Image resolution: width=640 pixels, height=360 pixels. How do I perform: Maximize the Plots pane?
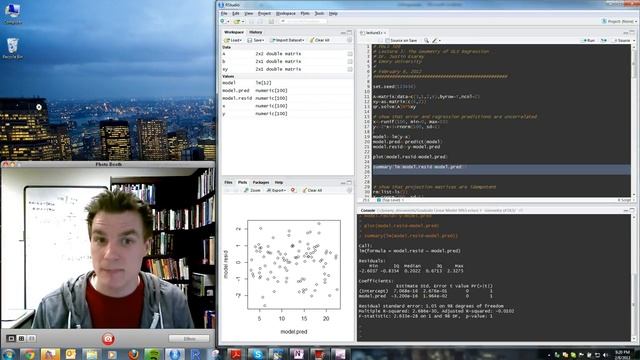click(349, 182)
